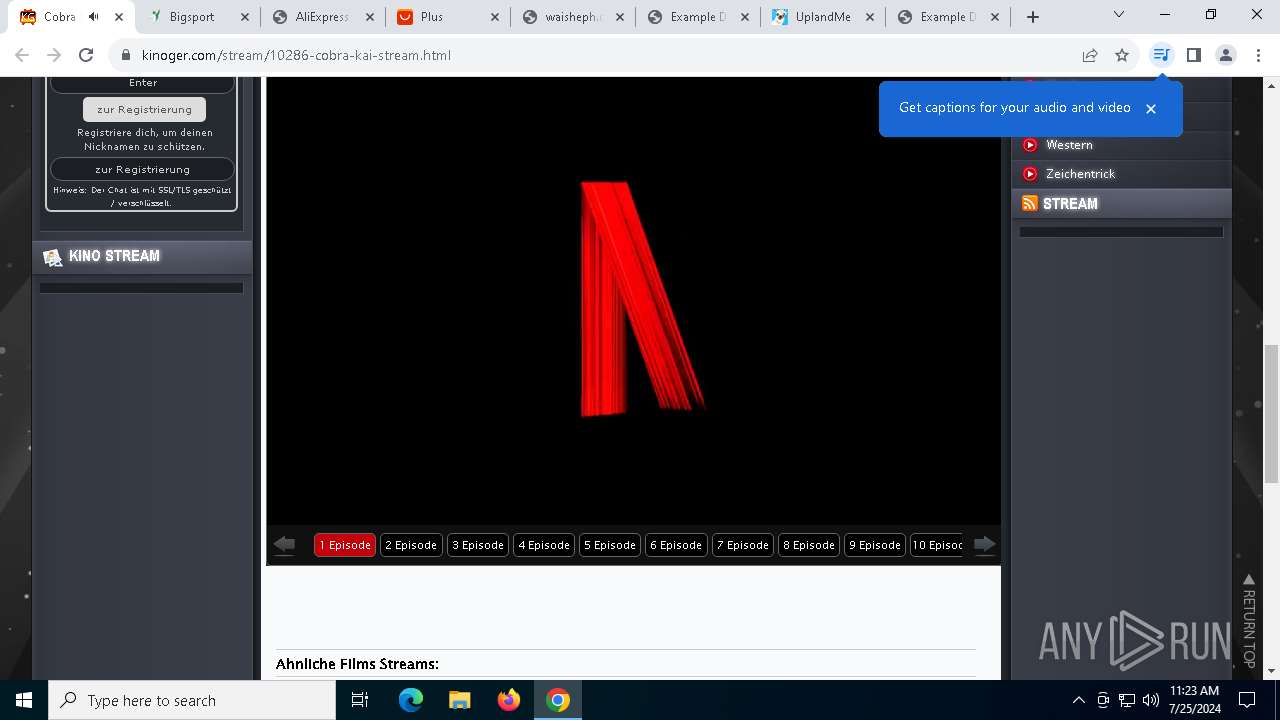Screen dimensions: 1280x720
Task: Launch Firefox from taskbar
Action: (509, 700)
